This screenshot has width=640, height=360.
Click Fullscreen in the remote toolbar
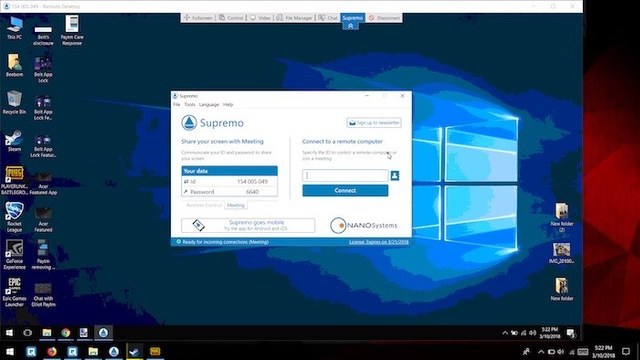tap(198, 18)
